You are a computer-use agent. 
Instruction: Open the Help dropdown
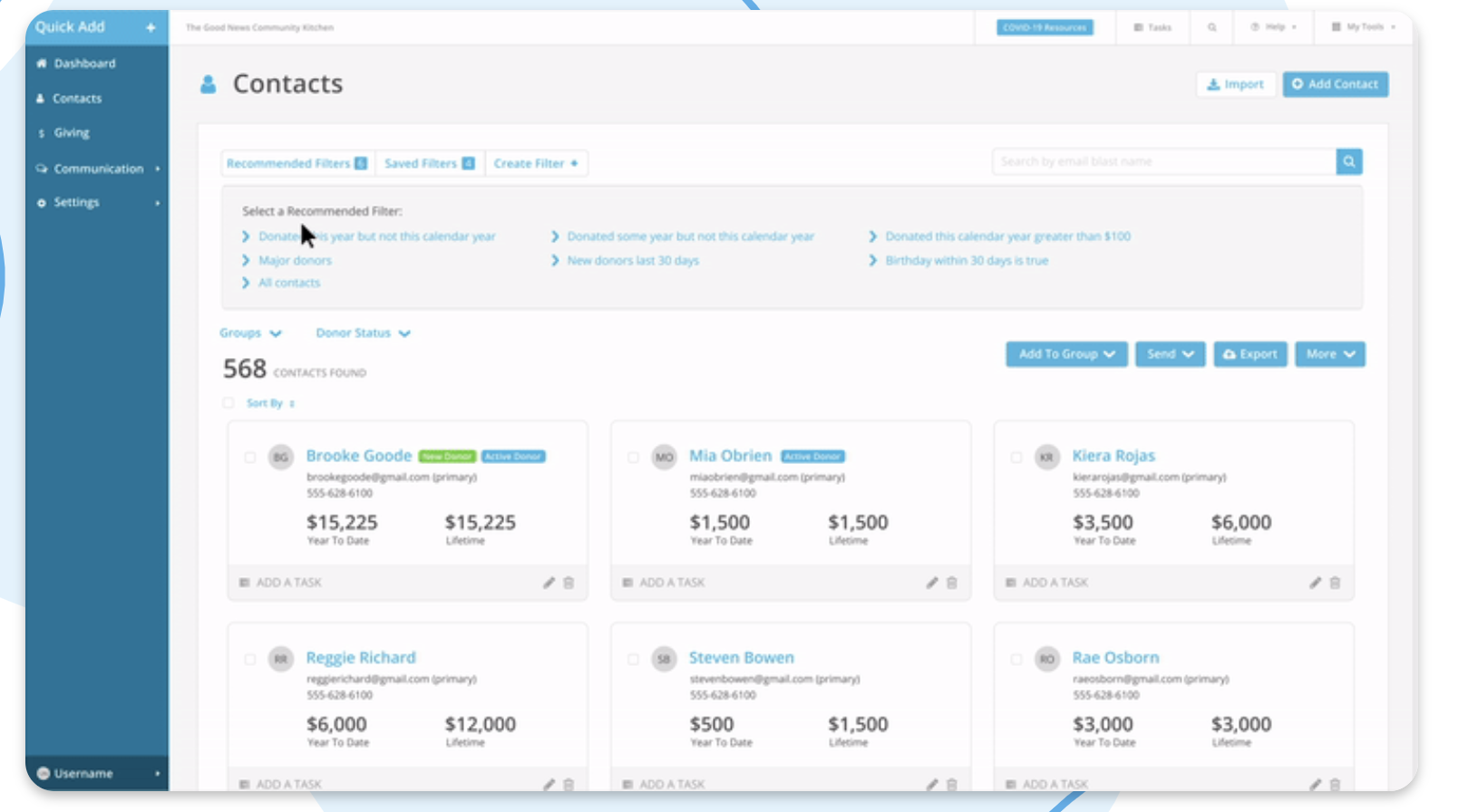point(1274,27)
